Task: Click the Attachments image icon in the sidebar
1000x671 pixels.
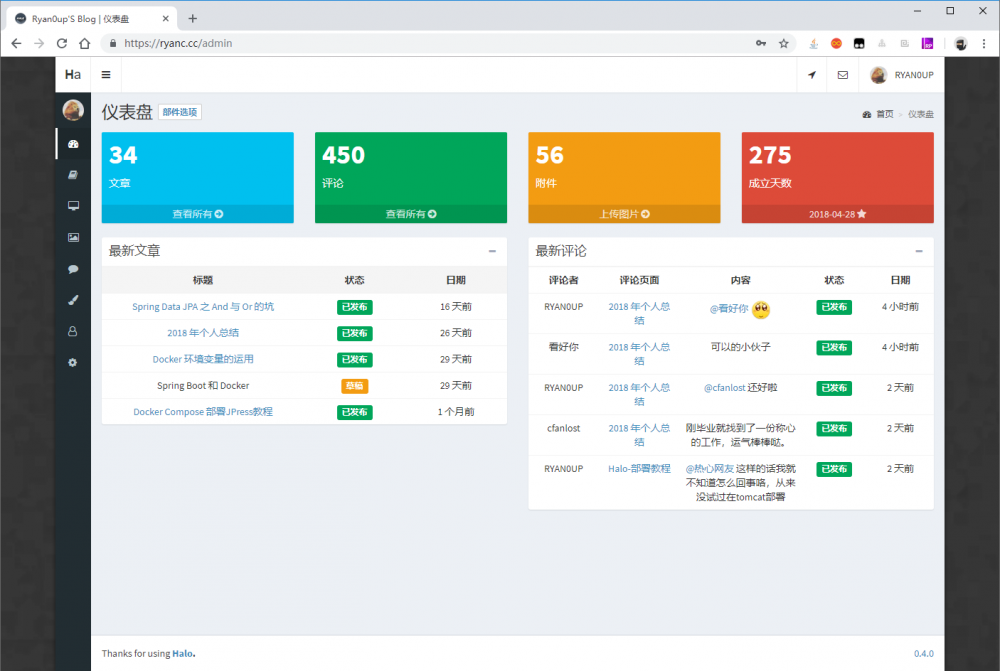Action: click(72, 237)
